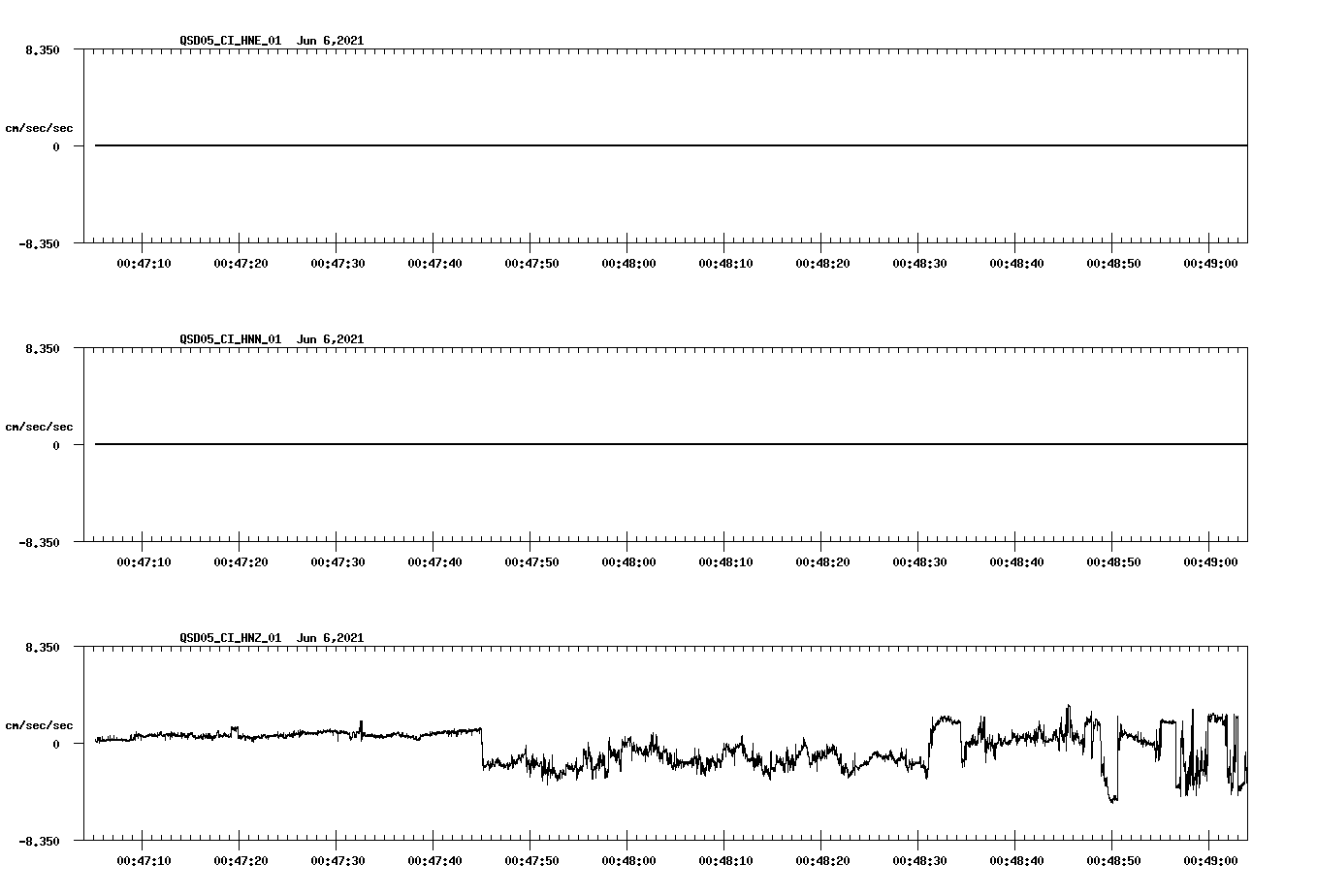Click the flat HNE trace line
The width and height of the screenshot is (1317, 896).
pyautogui.click(x=671, y=145)
